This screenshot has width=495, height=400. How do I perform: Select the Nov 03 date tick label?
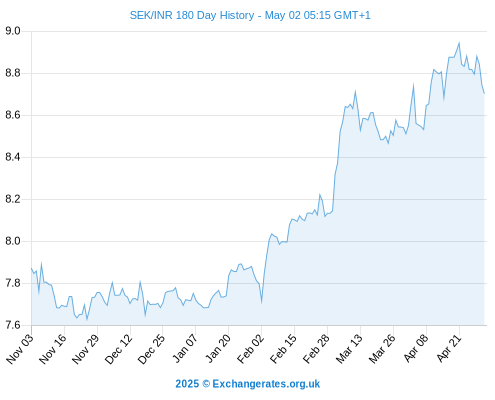[20, 348]
